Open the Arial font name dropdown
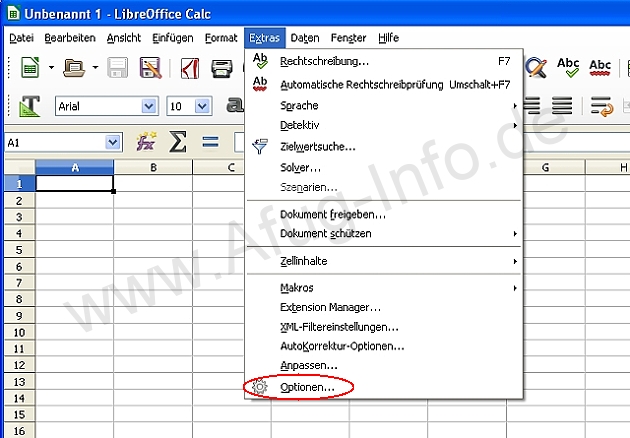 pos(148,106)
